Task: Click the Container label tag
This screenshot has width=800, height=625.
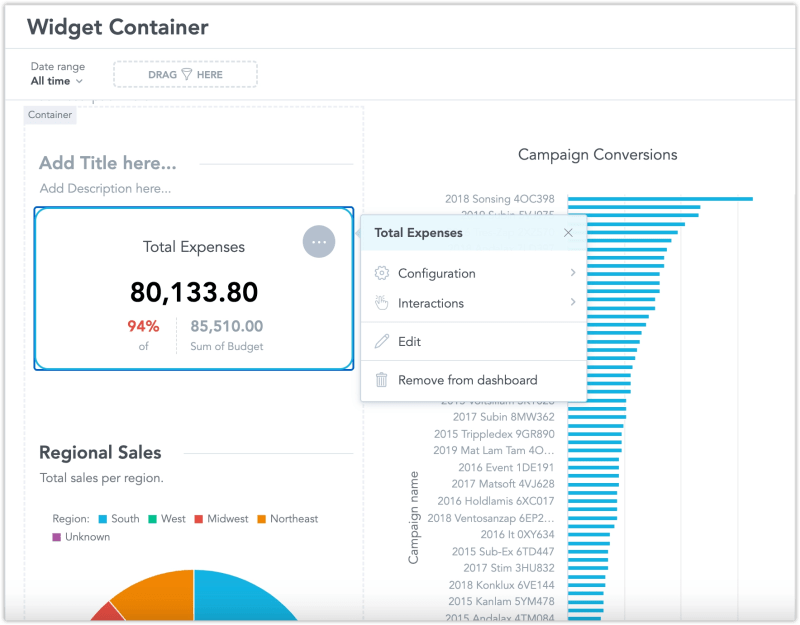Action: coord(49,115)
